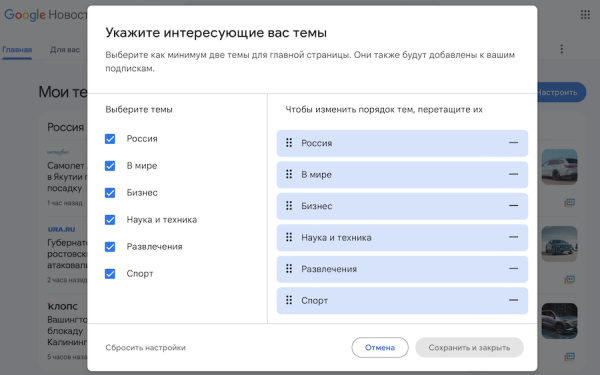The width and height of the screenshot is (600, 375).
Task: Open the Google apps grid icon
Action: 585,15
